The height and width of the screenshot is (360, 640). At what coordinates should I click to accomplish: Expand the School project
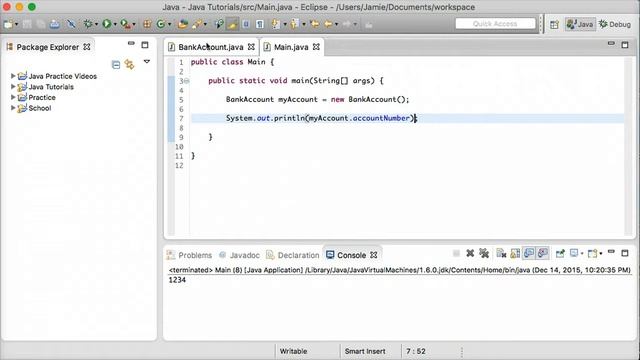[x=13, y=108]
